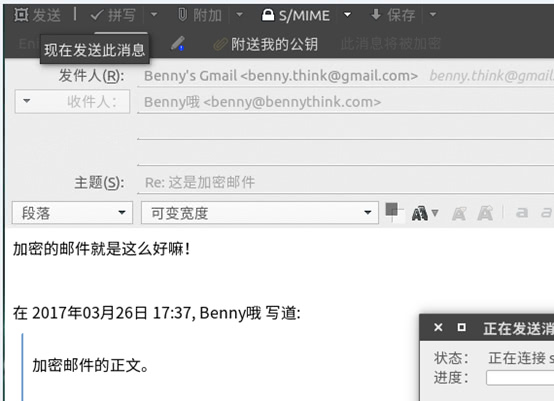Click the Save (保存) download icon
This screenshot has height=401, width=554.
[x=376, y=15]
